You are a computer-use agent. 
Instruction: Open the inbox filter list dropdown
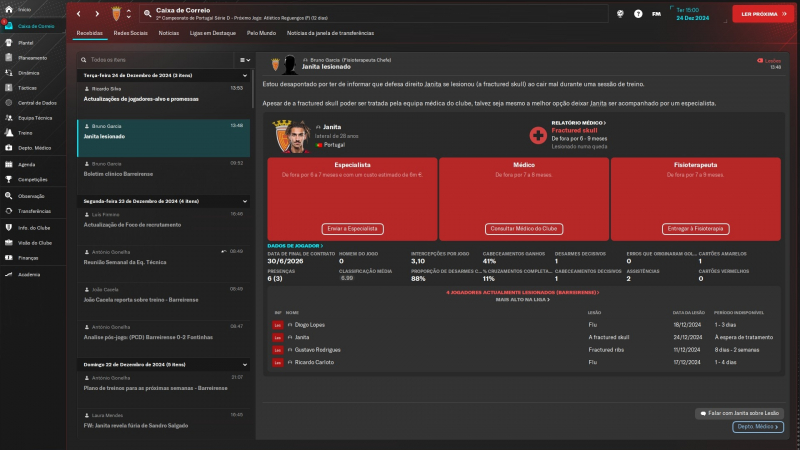[x=243, y=60]
